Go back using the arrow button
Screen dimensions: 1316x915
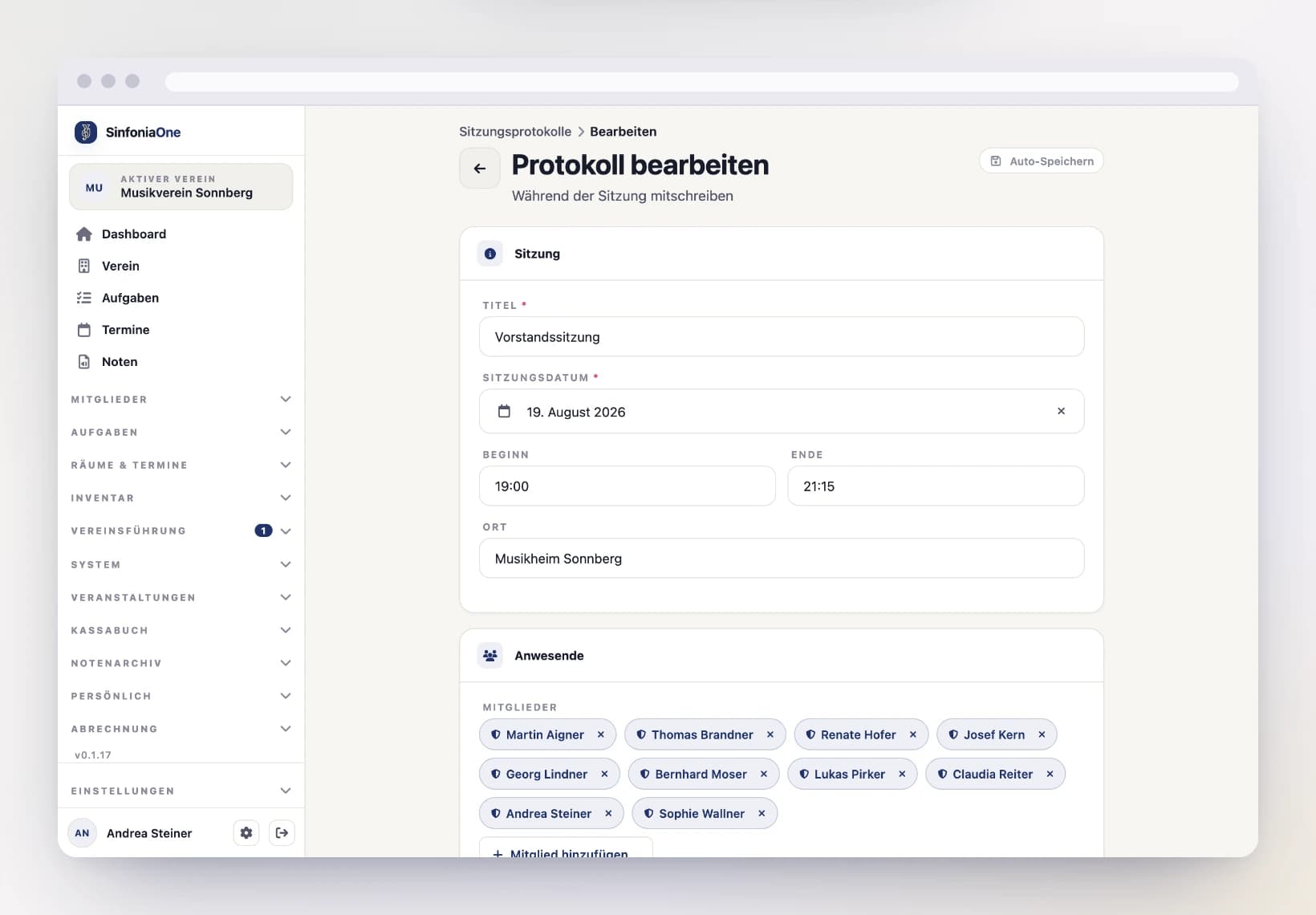[480, 169]
